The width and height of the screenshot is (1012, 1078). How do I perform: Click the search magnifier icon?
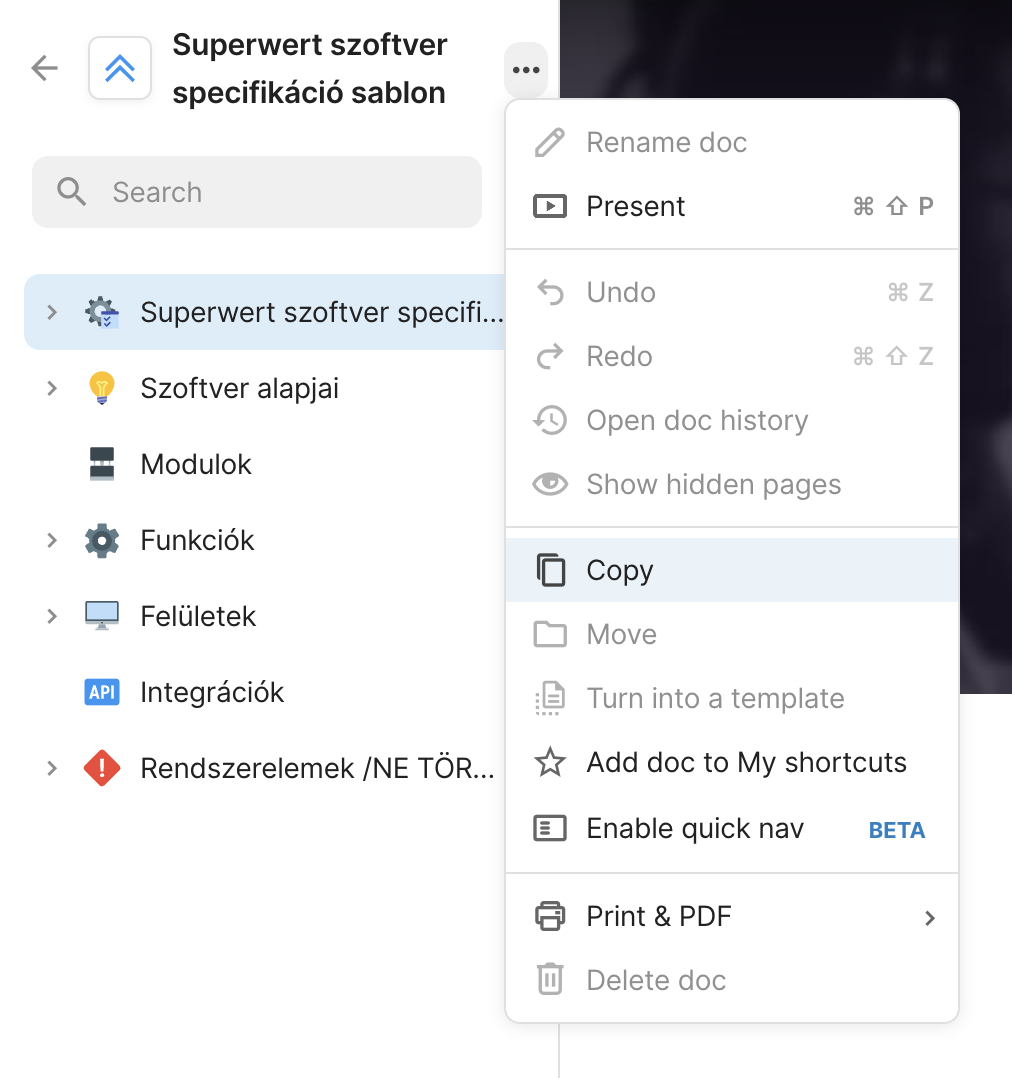(x=71, y=191)
